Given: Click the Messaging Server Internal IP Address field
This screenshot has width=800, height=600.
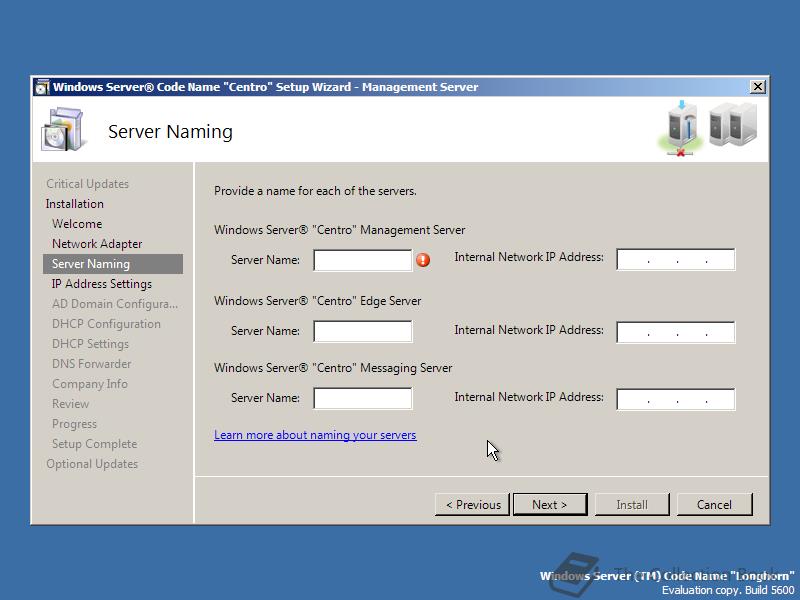Looking at the screenshot, I should pyautogui.click(x=676, y=399).
